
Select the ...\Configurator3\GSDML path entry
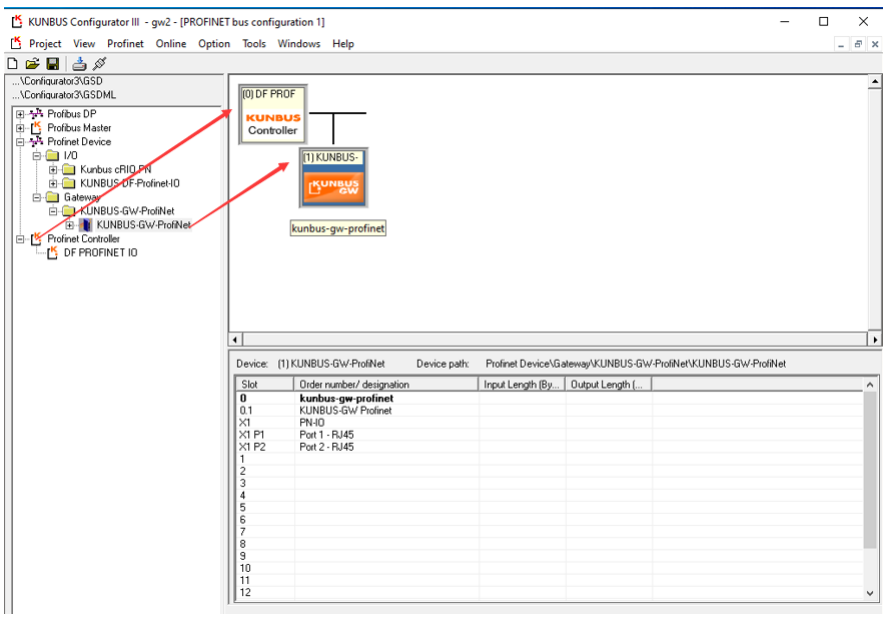tap(64, 95)
